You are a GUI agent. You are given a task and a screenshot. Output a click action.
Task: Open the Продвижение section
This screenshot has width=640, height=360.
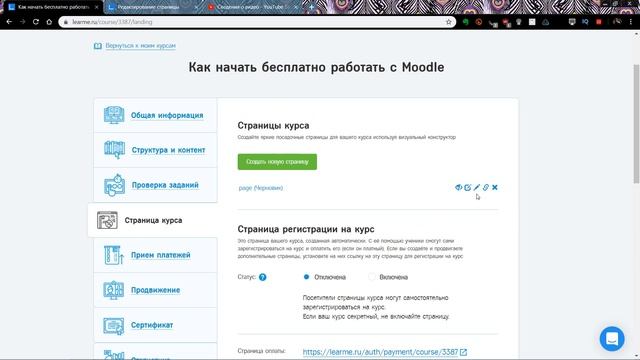[x=155, y=290]
